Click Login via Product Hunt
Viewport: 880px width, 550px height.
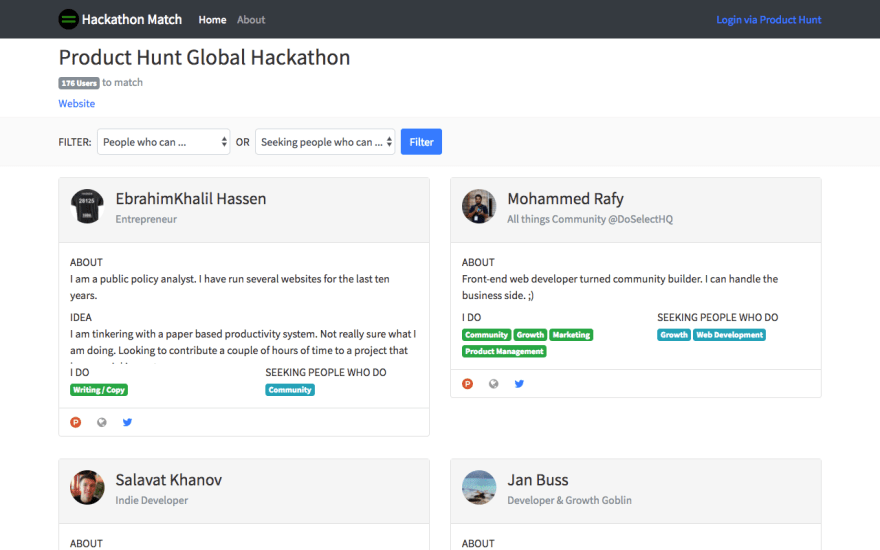tap(768, 20)
